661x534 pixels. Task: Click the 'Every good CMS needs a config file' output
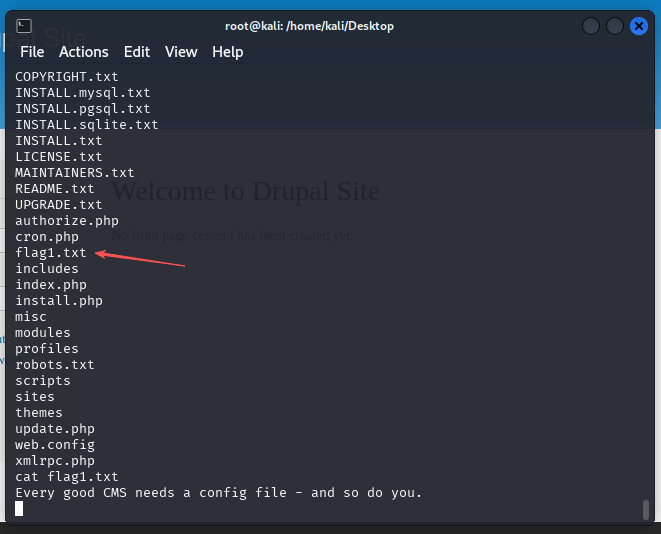coord(219,493)
